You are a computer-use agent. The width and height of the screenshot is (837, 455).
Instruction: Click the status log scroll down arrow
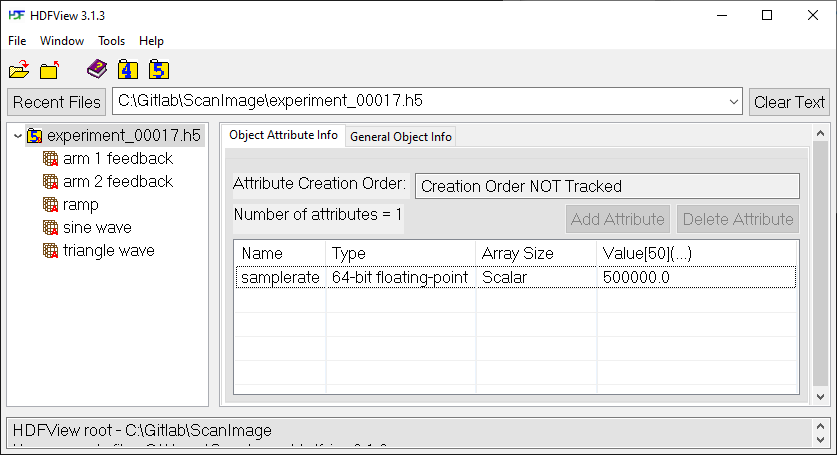(820, 440)
